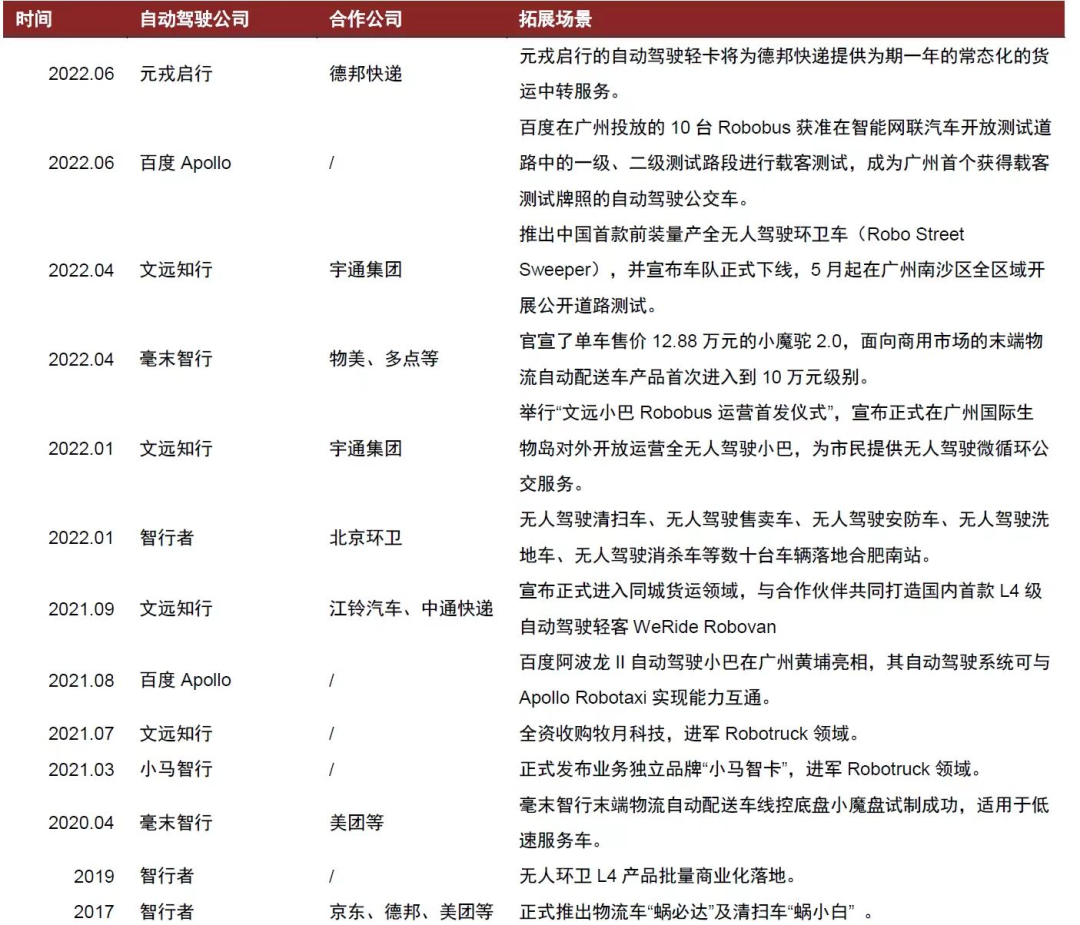The width and height of the screenshot is (1080, 925).
Task: Select the 2022.04 date in the 宇通集团 row
Action: [81, 270]
